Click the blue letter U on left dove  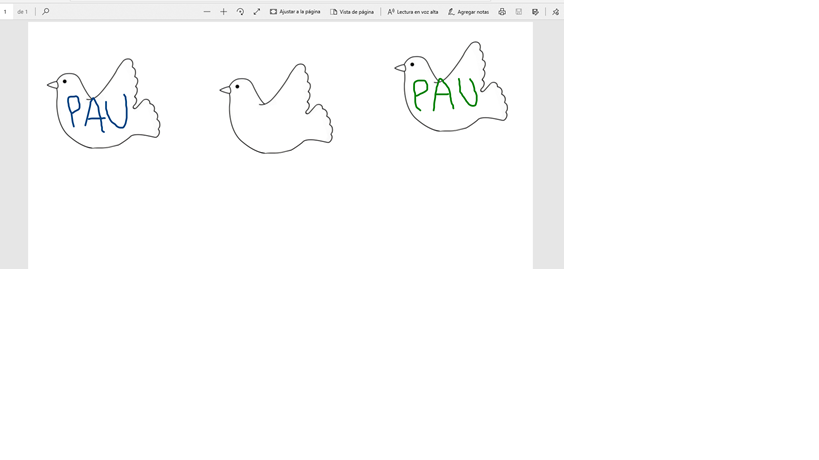coord(116,112)
